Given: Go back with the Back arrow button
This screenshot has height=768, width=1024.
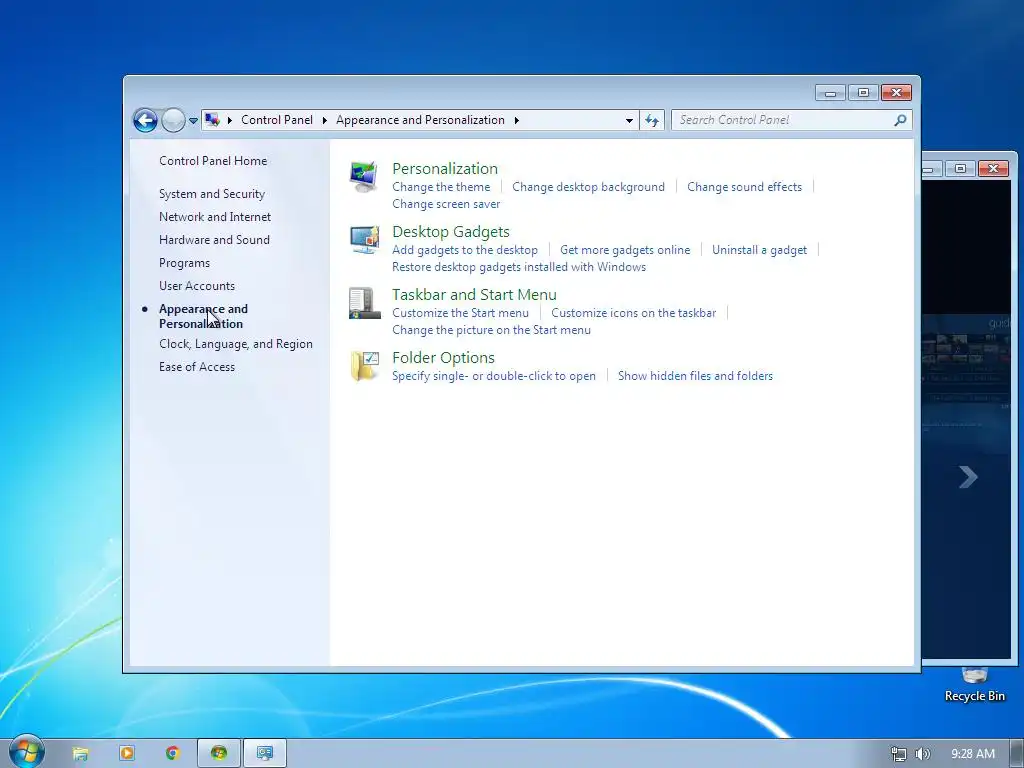Looking at the screenshot, I should [x=145, y=120].
